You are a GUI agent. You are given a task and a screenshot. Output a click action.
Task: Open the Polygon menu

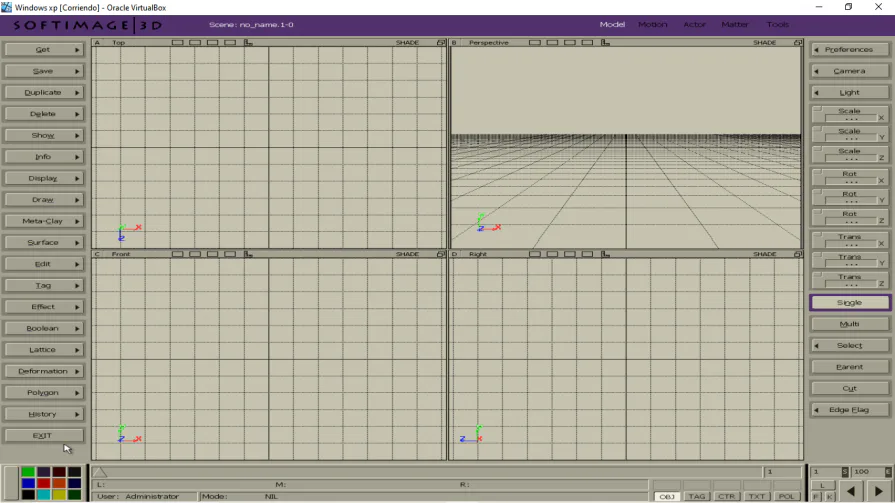pyautogui.click(x=44, y=393)
